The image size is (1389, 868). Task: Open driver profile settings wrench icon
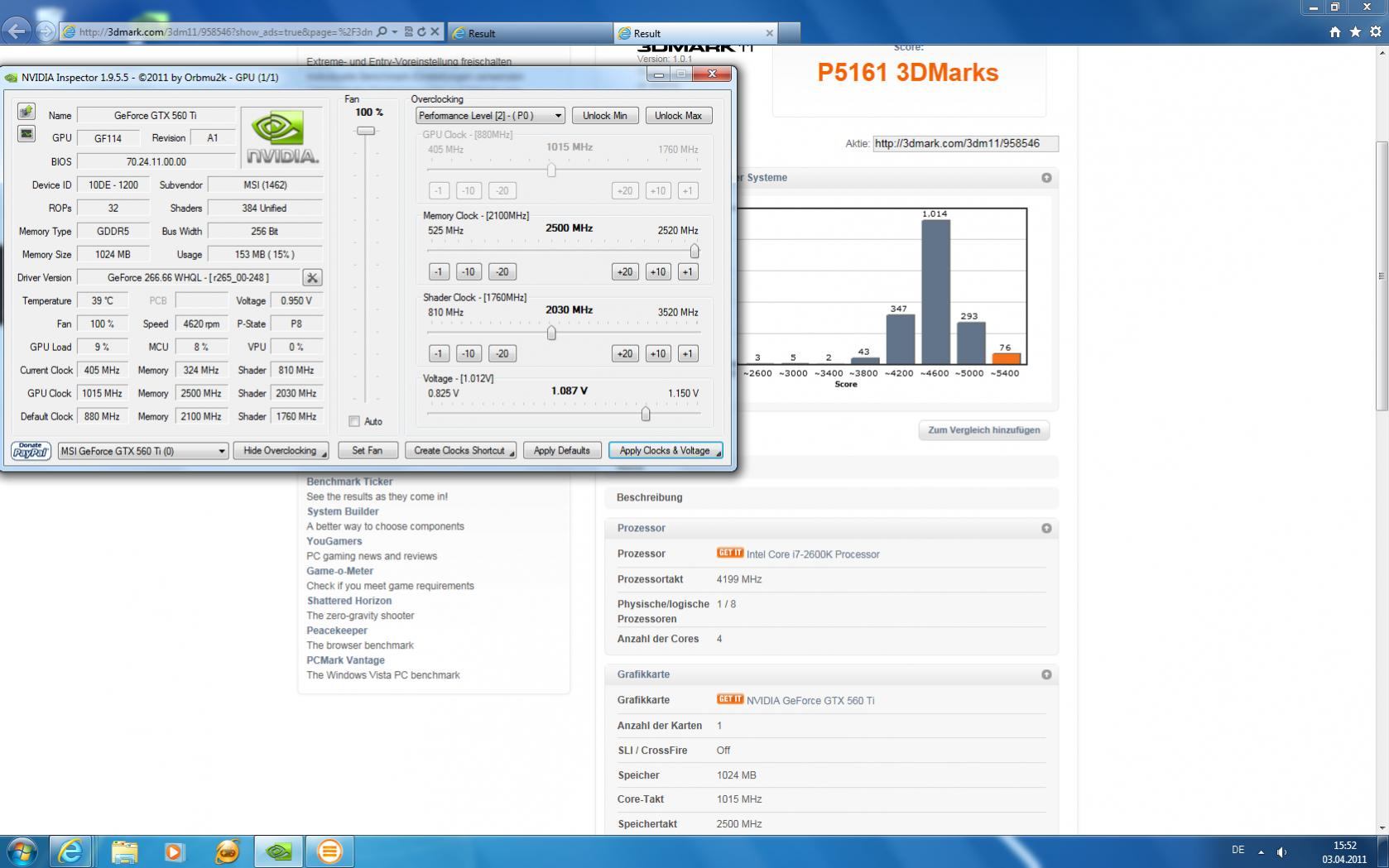(x=312, y=278)
